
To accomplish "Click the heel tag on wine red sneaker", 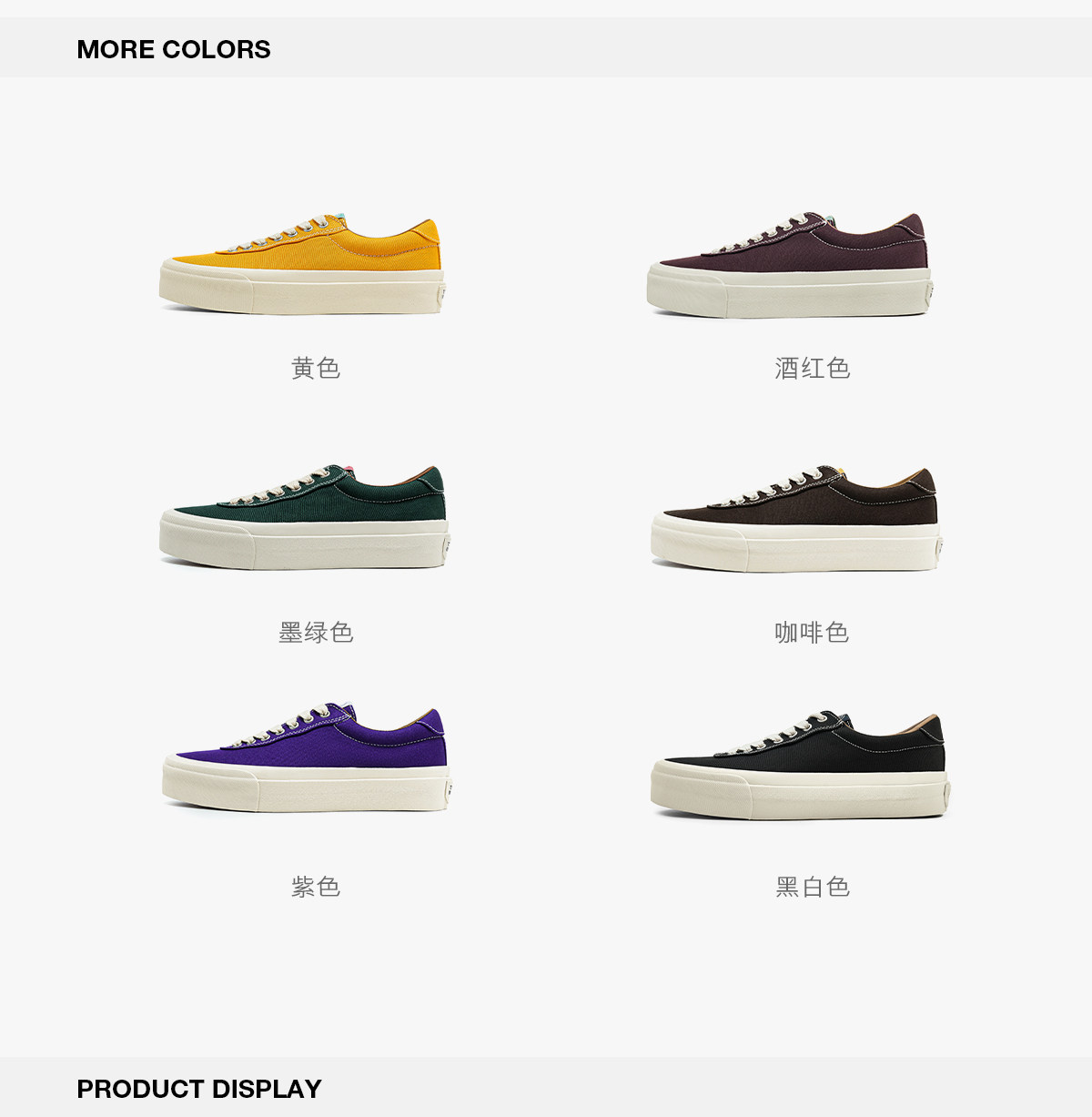I will [931, 294].
